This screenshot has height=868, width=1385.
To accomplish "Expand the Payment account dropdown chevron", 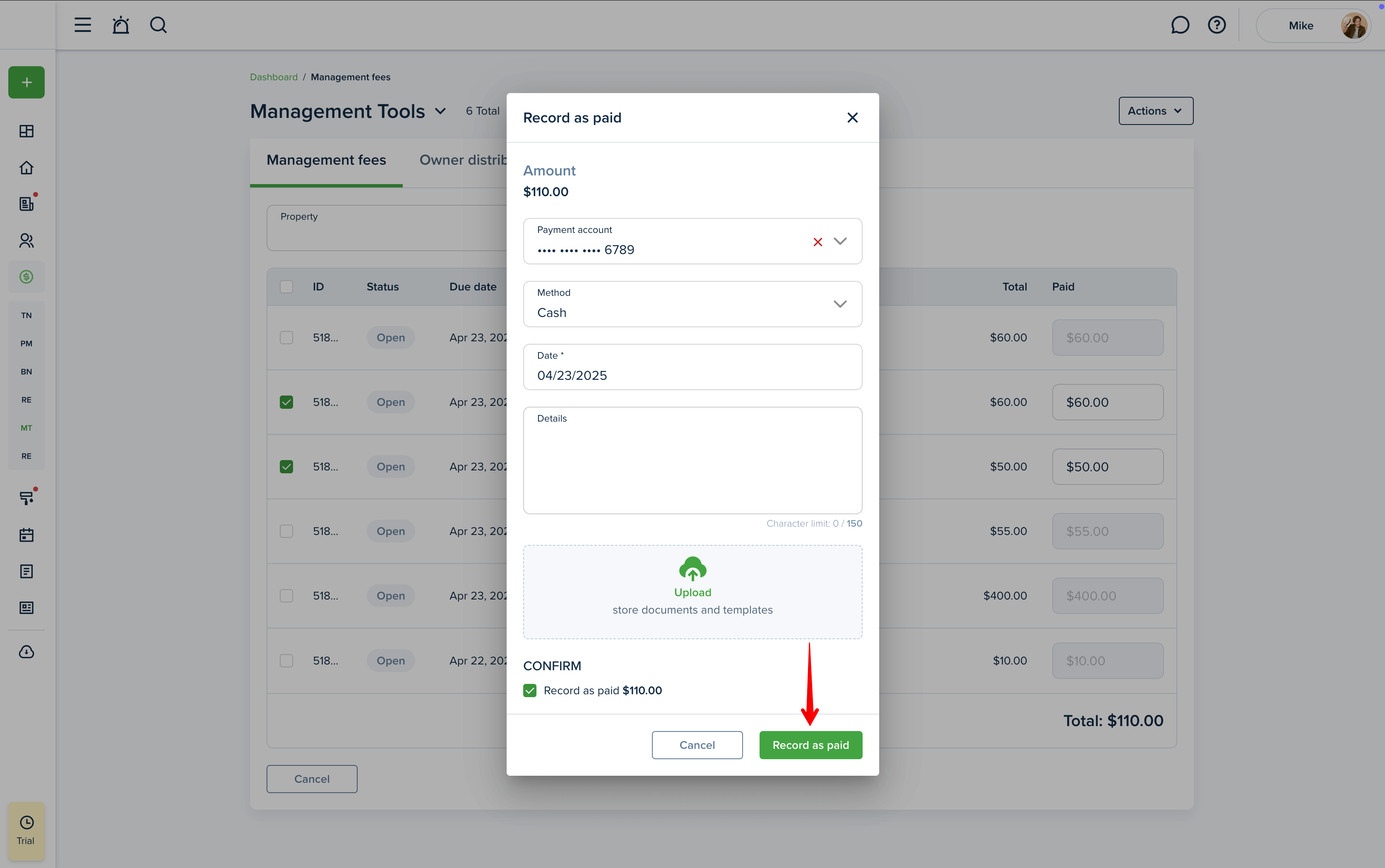I will (x=840, y=241).
